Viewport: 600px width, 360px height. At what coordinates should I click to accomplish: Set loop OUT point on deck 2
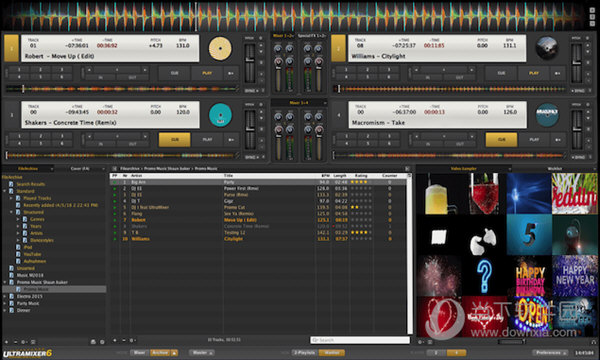click(459, 77)
